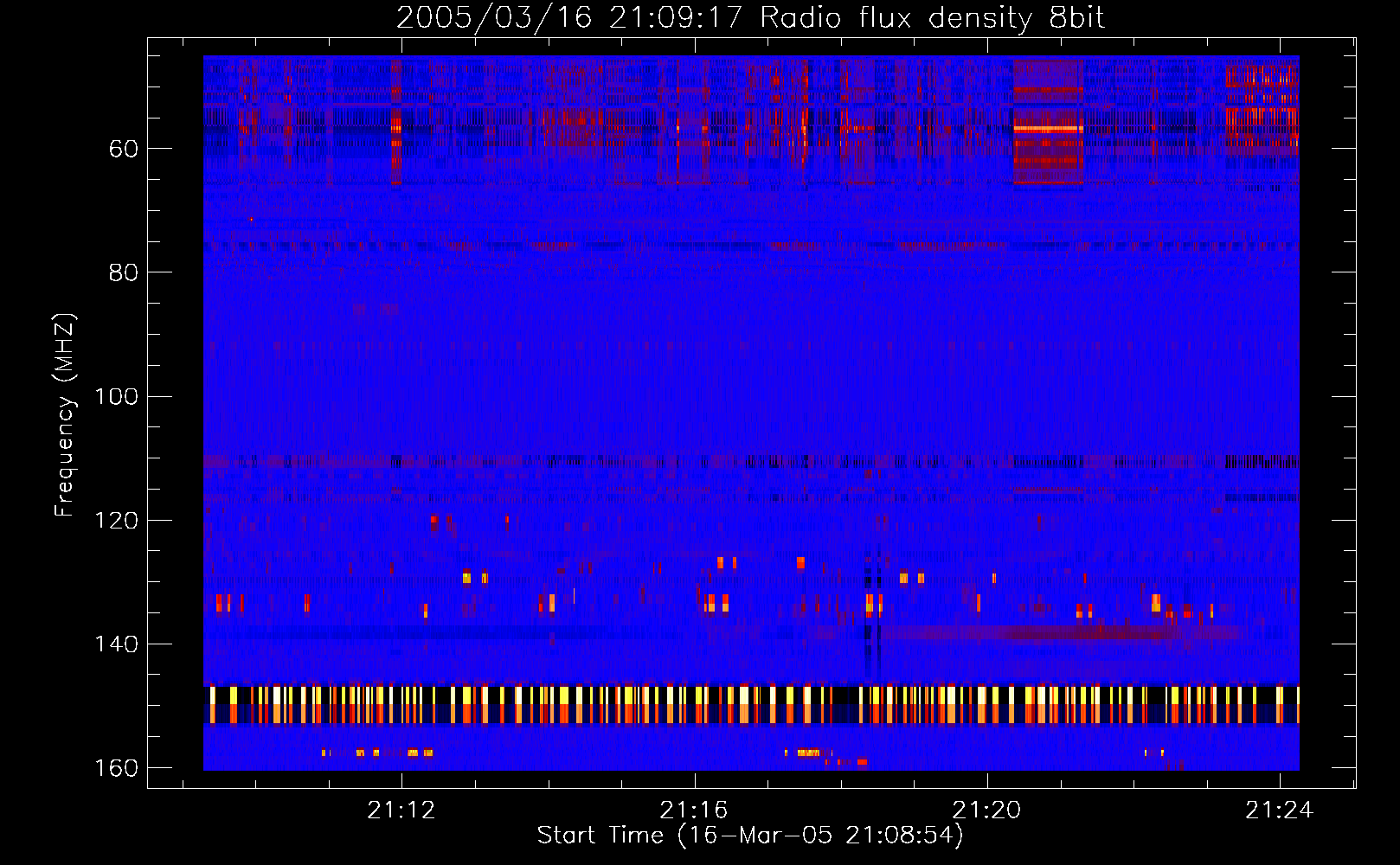Click the '21:20' time tick label

[986, 811]
